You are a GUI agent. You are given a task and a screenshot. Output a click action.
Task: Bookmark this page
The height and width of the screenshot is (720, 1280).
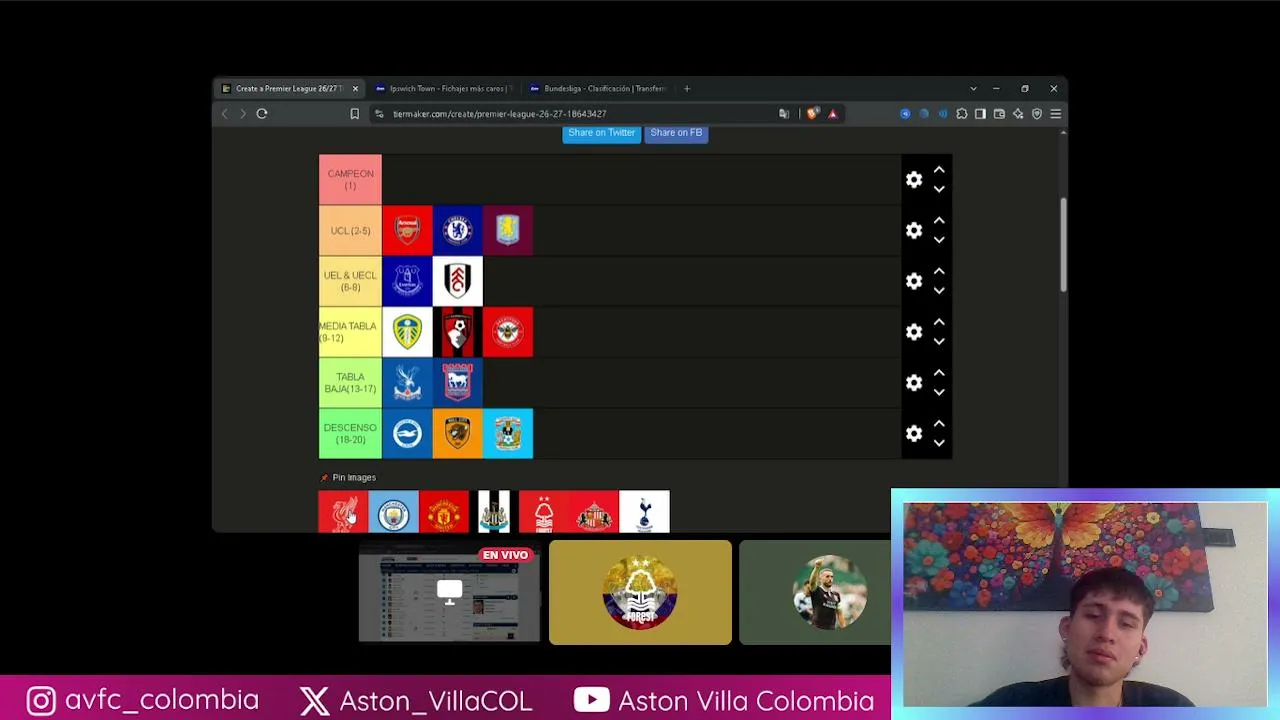pos(354,114)
